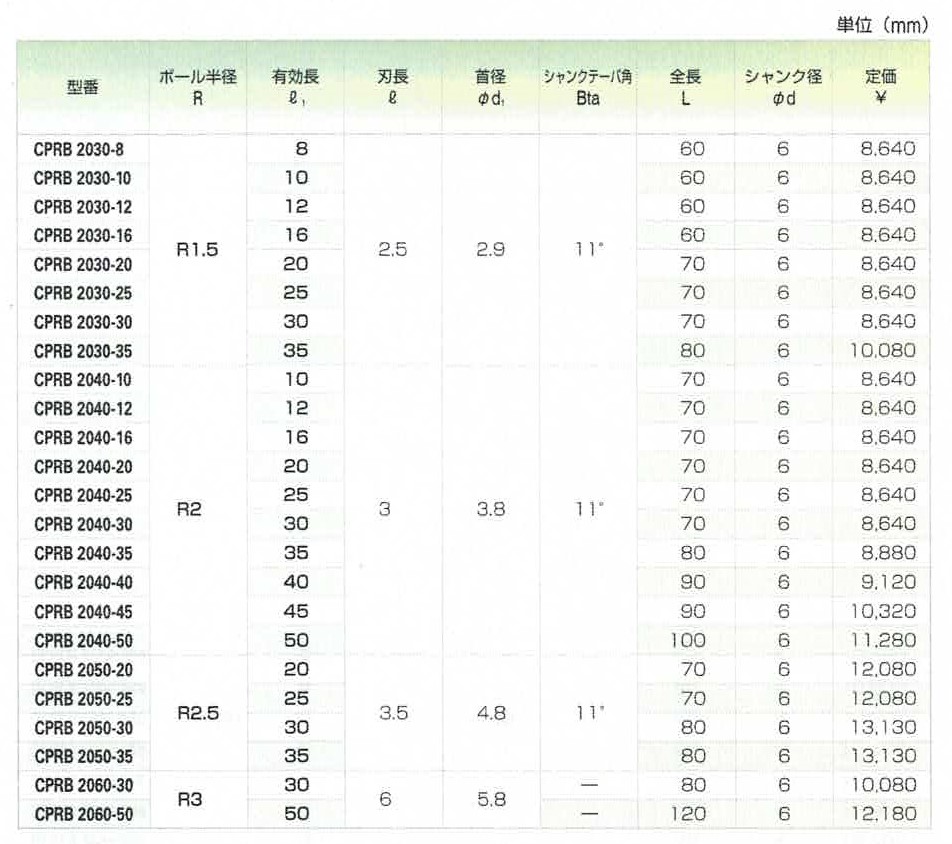952x844 pixels.
Task: Click model CPRB 2040-40
Action: click(83, 583)
